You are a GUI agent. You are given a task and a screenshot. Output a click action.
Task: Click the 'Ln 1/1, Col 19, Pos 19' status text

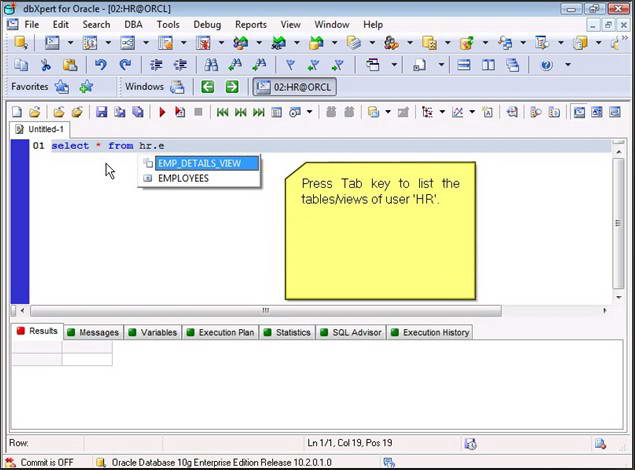350,443
